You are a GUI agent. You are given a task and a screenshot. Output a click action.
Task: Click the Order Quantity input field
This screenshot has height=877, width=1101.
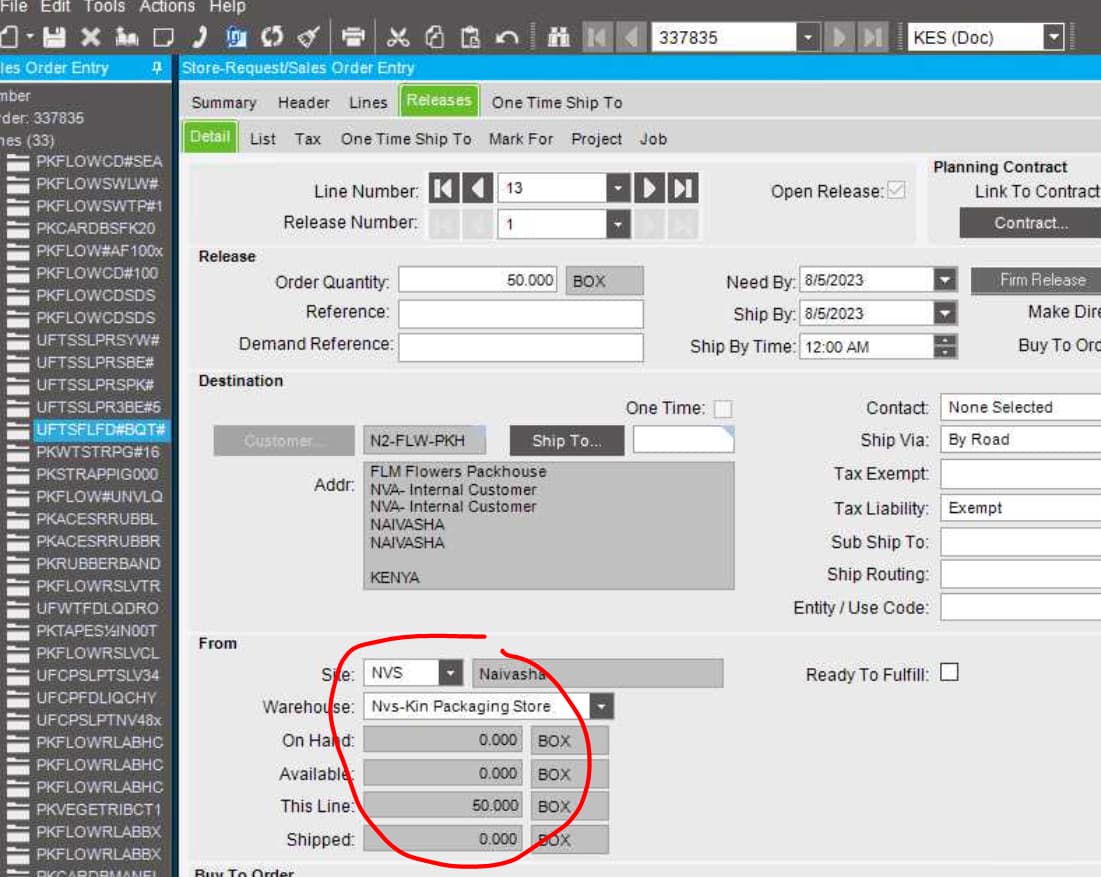(x=478, y=280)
